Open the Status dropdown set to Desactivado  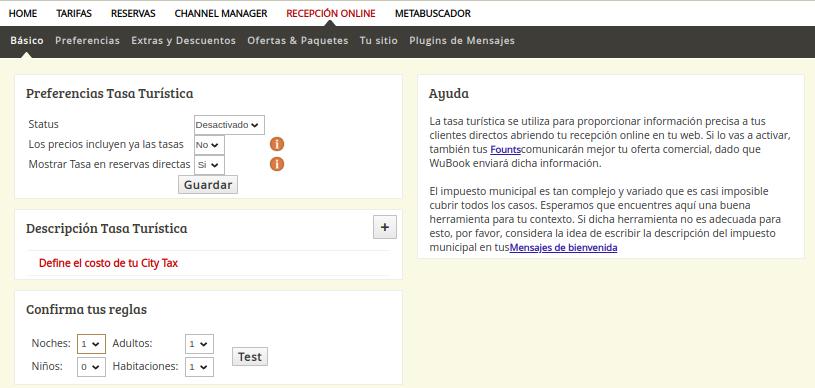point(229,125)
